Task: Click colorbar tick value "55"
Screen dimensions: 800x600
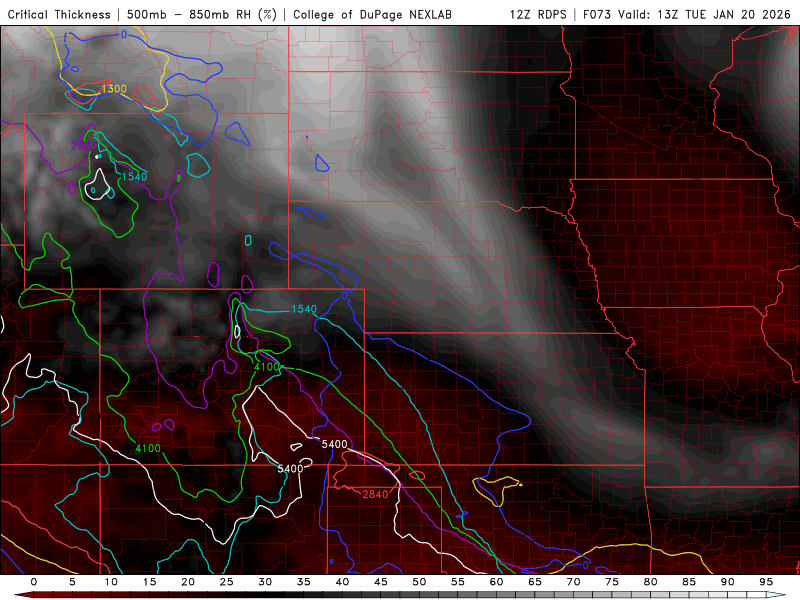Action: pyautogui.click(x=458, y=582)
